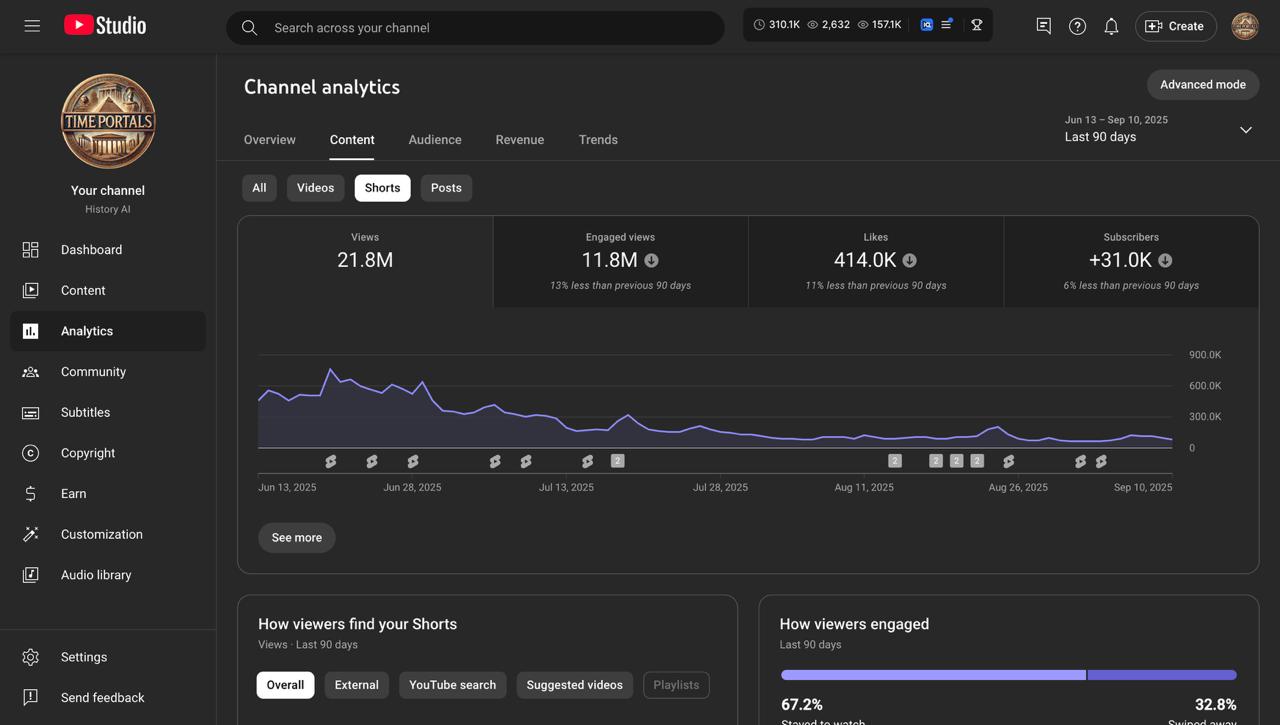Switch to the Revenue tab
The height and width of the screenshot is (725, 1280).
click(x=520, y=140)
